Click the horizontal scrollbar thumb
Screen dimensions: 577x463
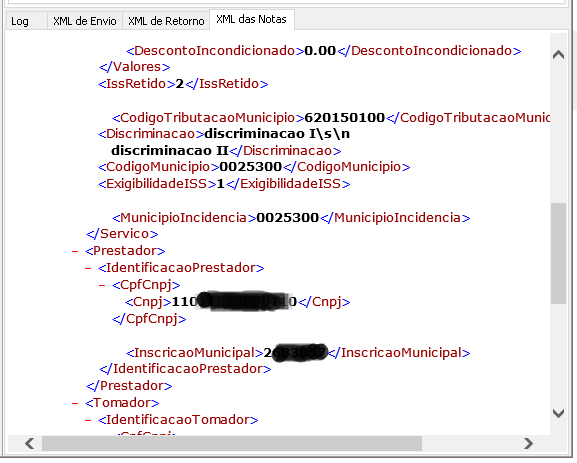[x=232, y=443]
